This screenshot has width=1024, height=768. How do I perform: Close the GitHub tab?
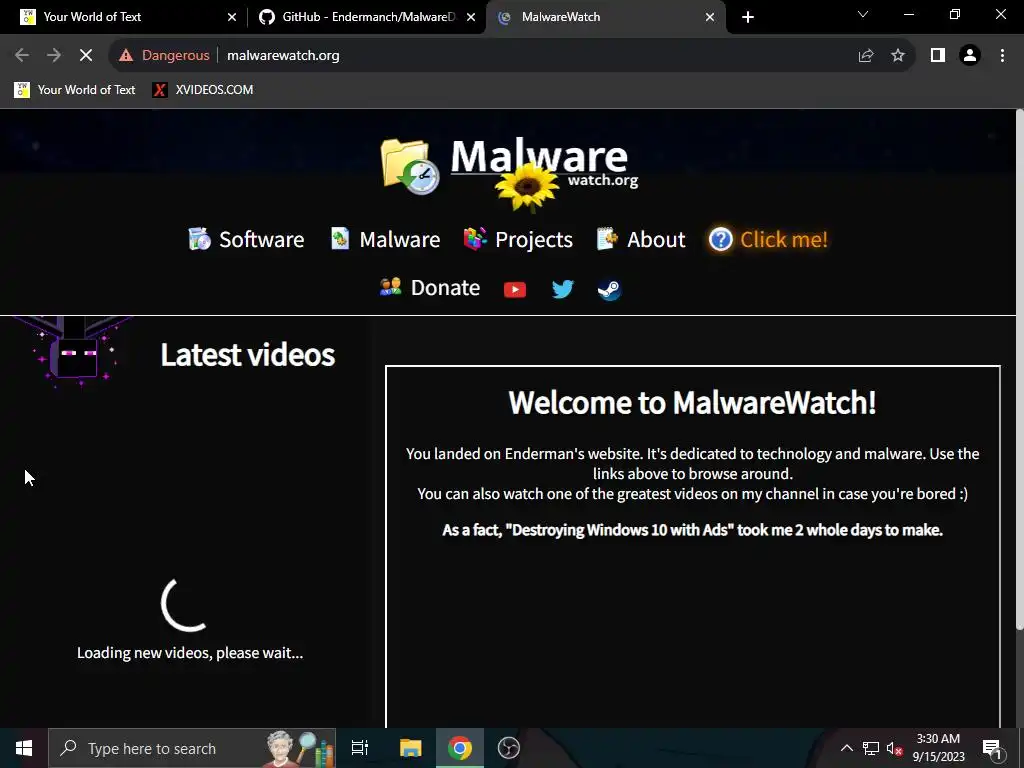point(471,17)
